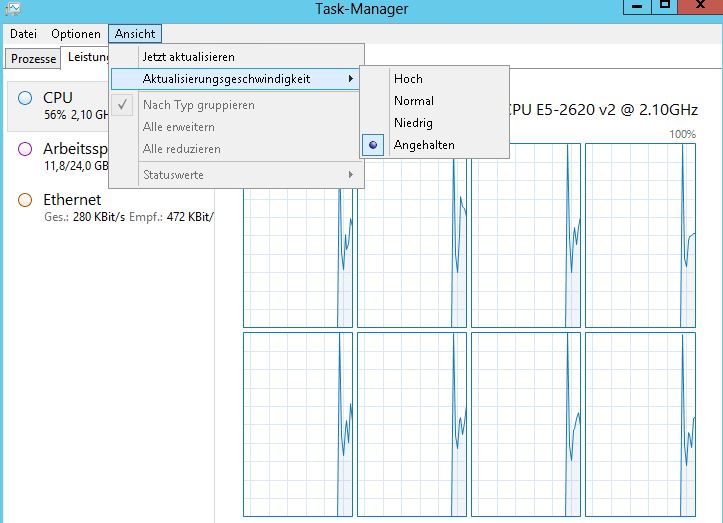
Task: Open the Datei menu
Action: coord(23,34)
